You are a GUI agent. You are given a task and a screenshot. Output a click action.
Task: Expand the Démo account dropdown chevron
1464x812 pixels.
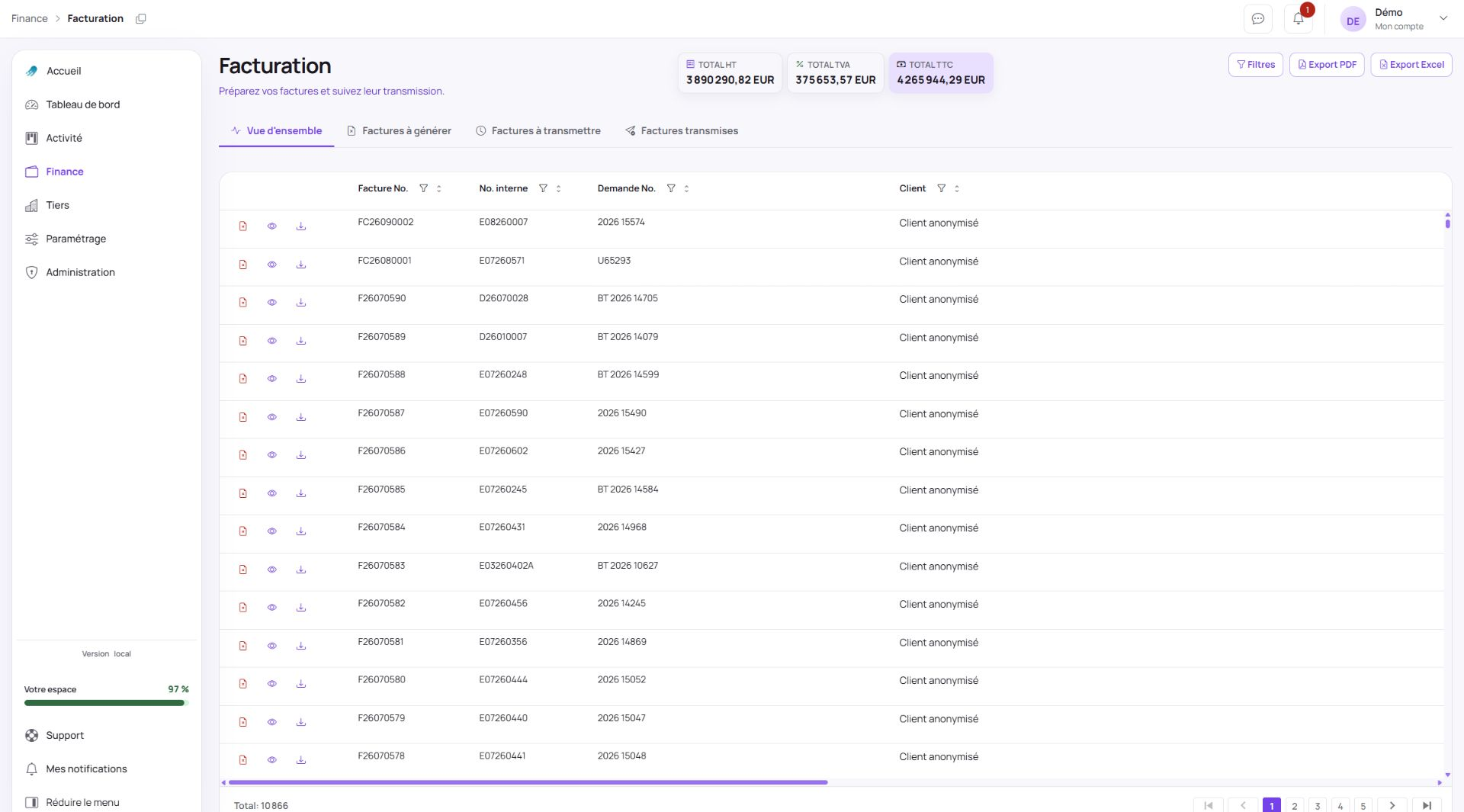click(1443, 18)
